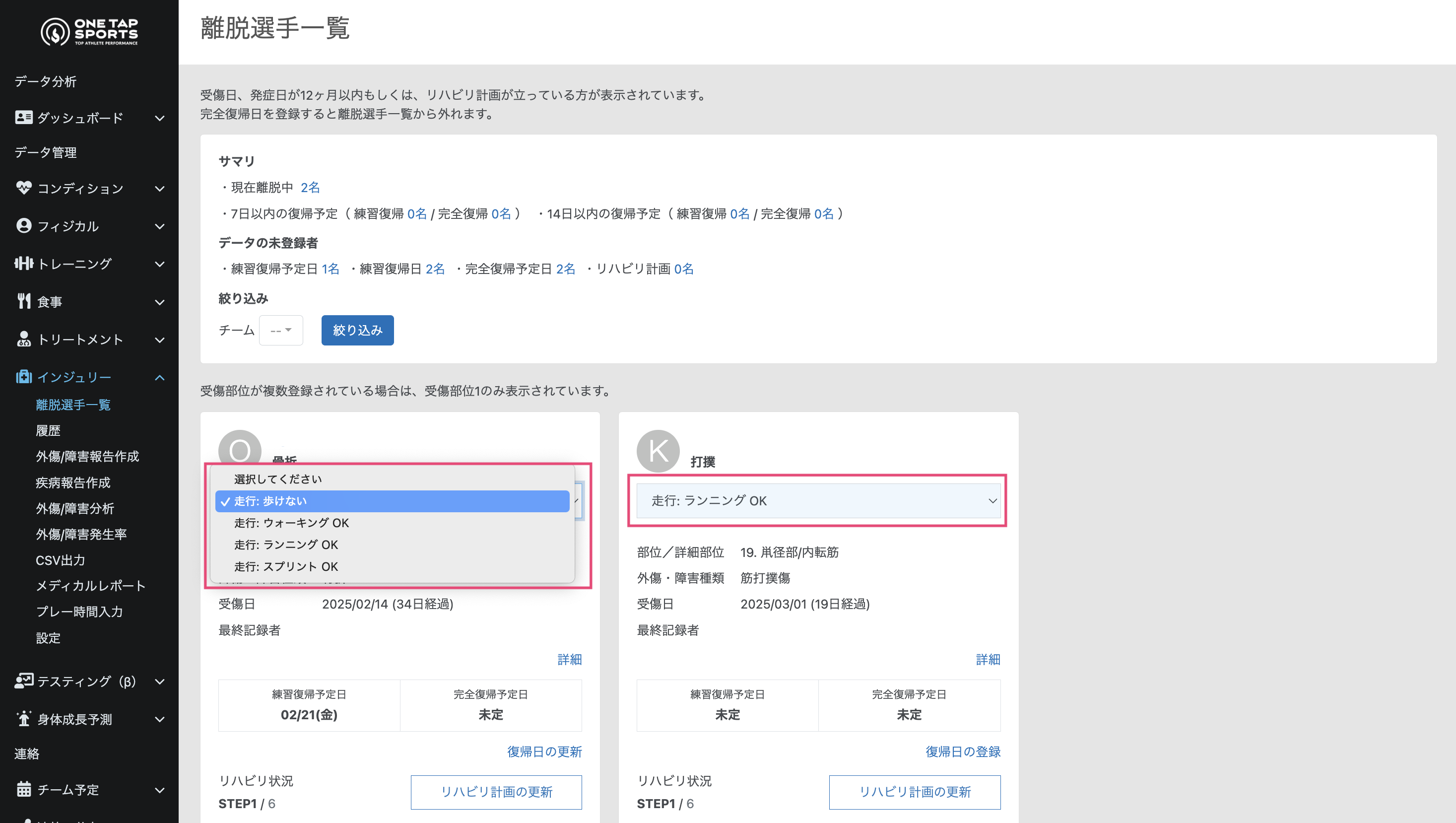
Task: Open 連絡 in sidebar
Action: pos(27,753)
